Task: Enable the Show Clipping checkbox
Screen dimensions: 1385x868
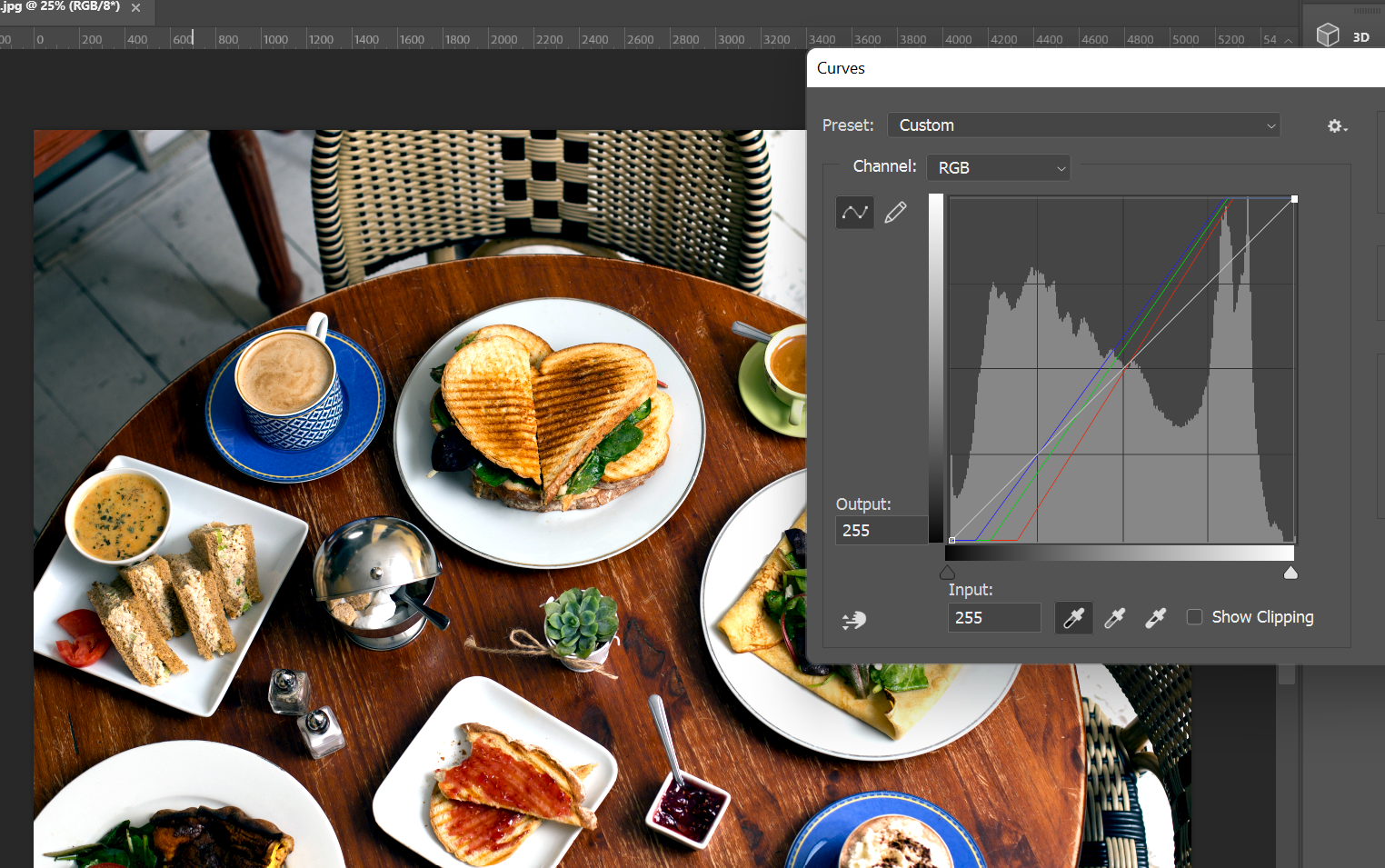Action: click(1195, 617)
